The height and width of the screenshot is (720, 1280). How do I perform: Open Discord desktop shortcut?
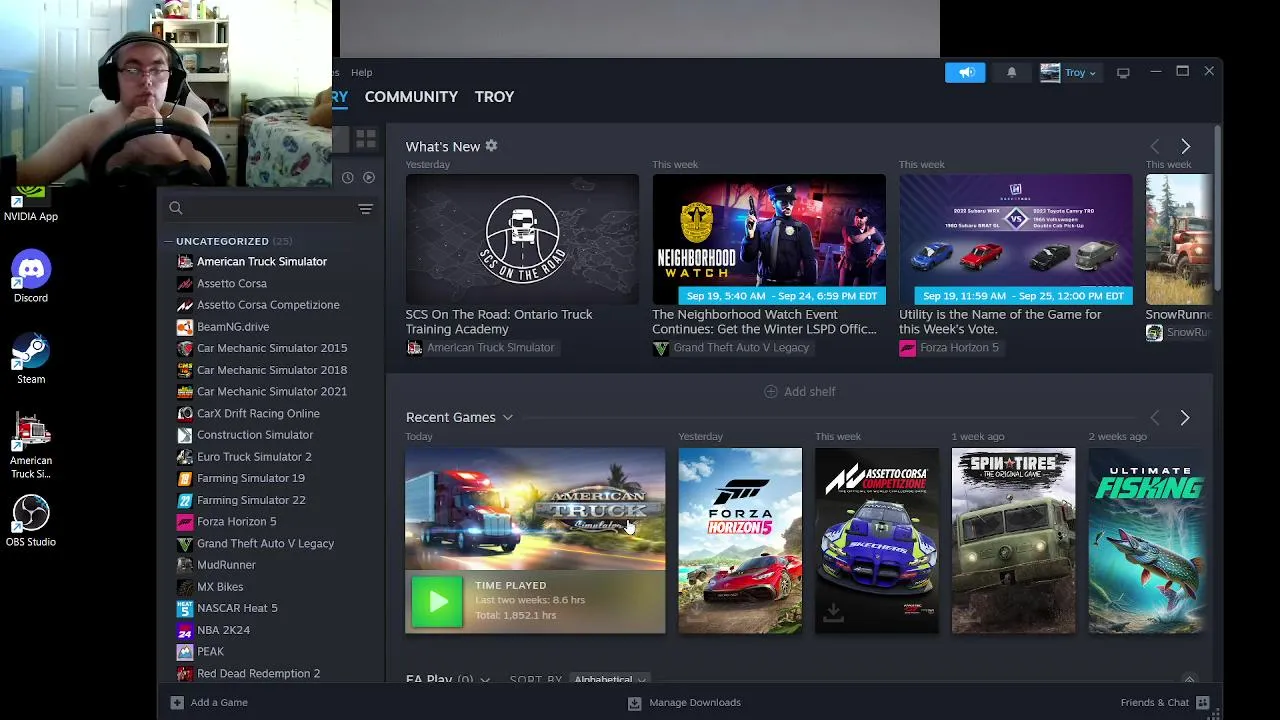pyautogui.click(x=31, y=277)
